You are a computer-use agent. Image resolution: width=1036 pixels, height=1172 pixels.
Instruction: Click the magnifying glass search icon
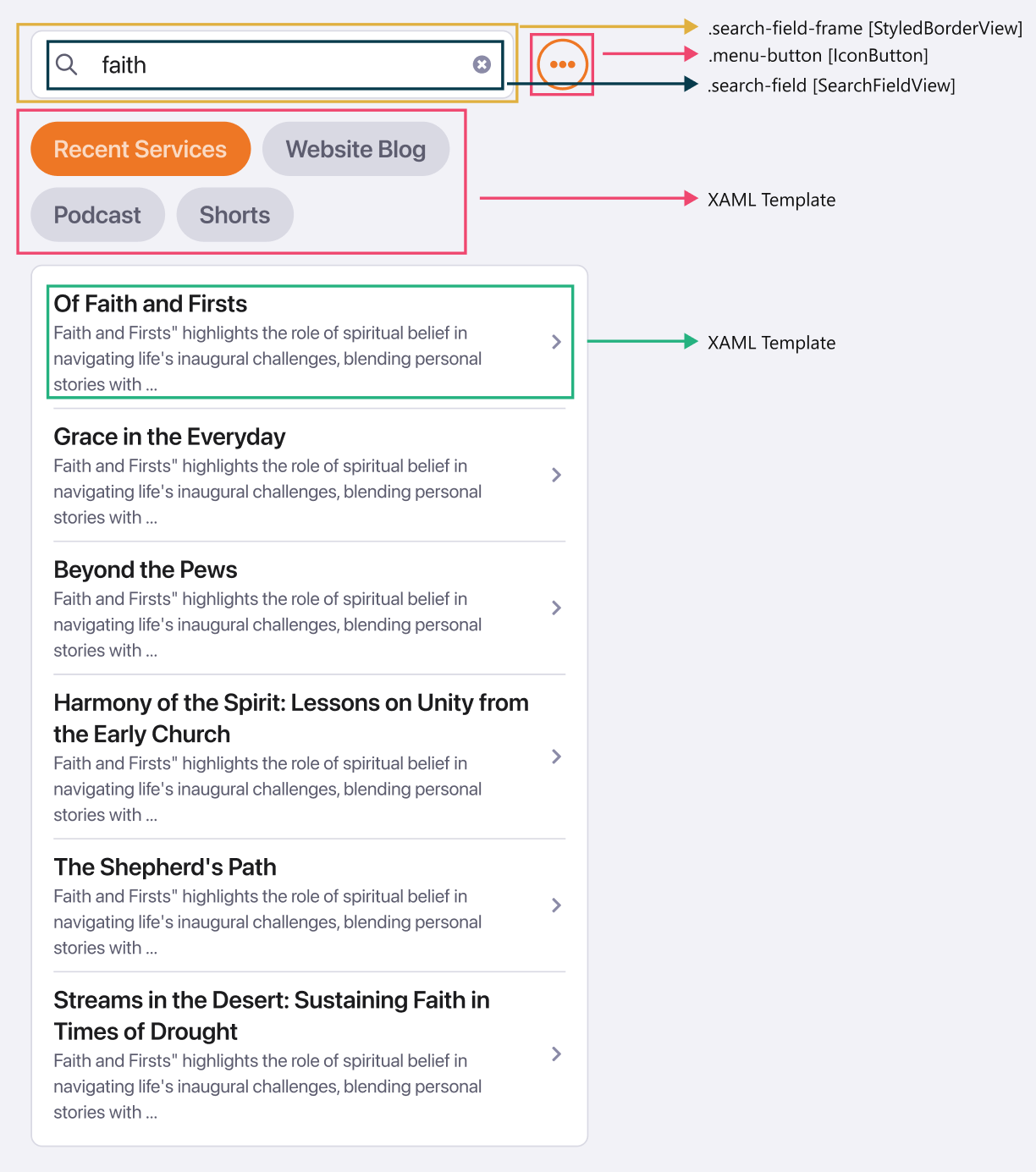(x=67, y=64)
